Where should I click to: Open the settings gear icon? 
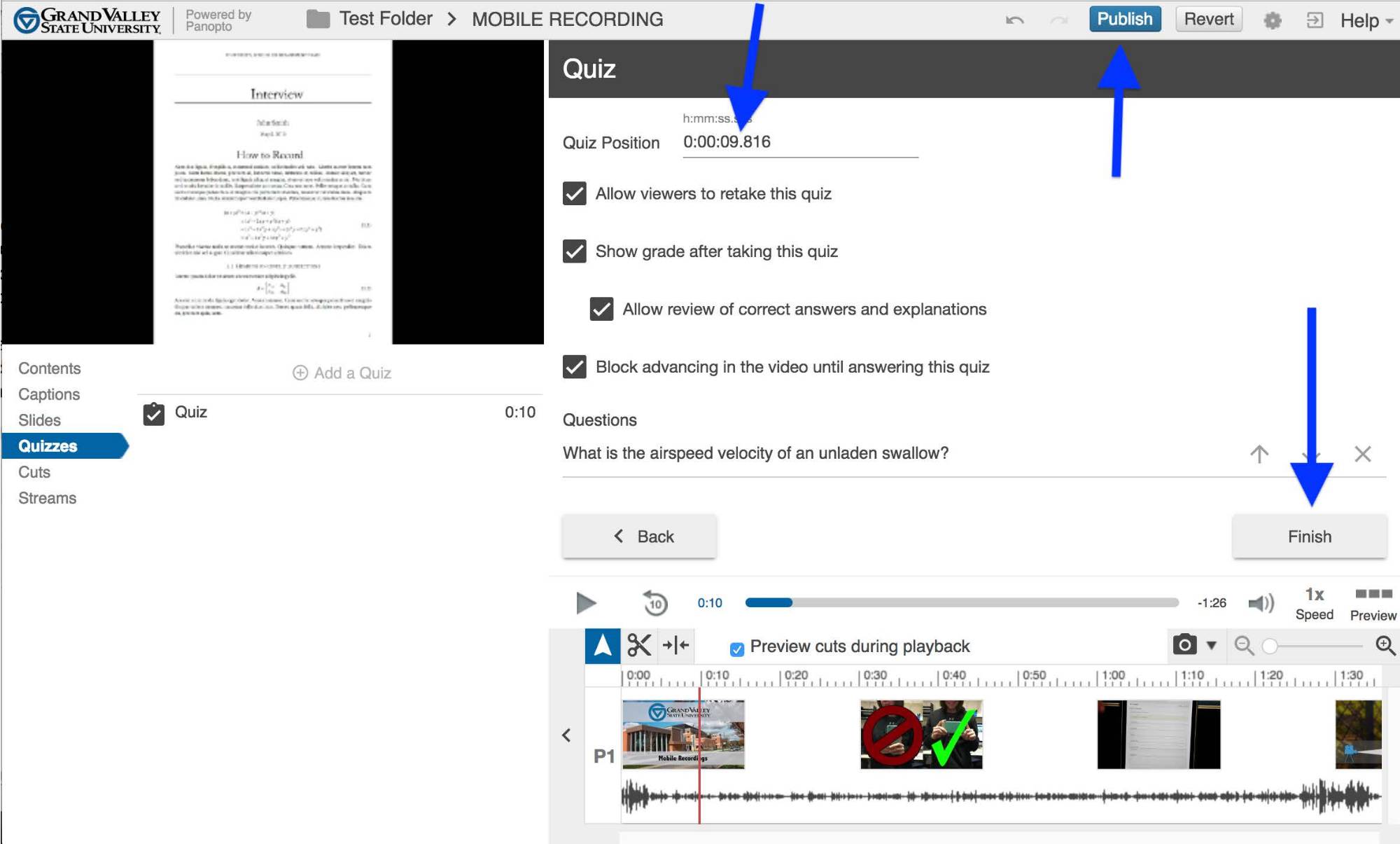point(1272,20)
